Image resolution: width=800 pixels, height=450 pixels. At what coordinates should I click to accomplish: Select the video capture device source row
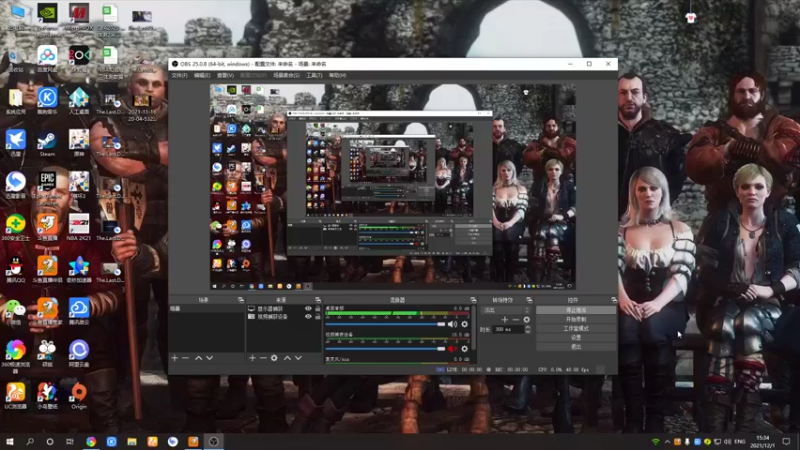284,316
